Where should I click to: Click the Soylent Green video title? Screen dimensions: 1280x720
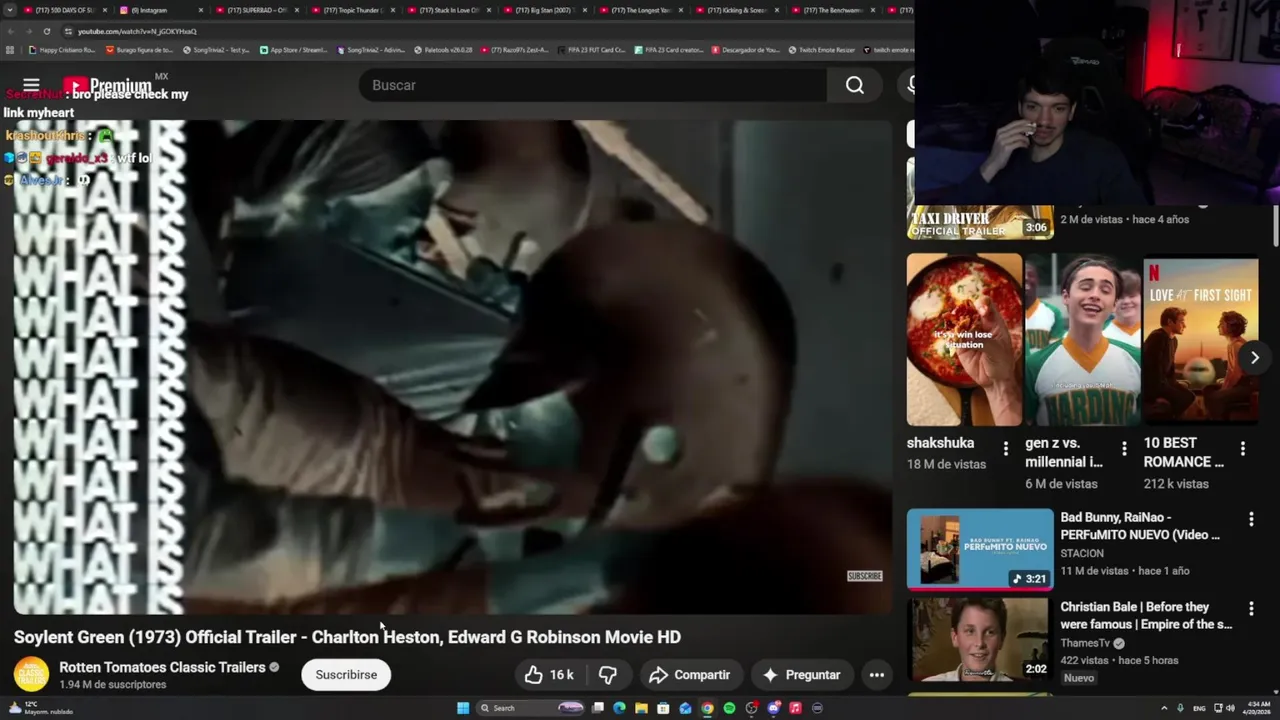click(x=347, y=637)
